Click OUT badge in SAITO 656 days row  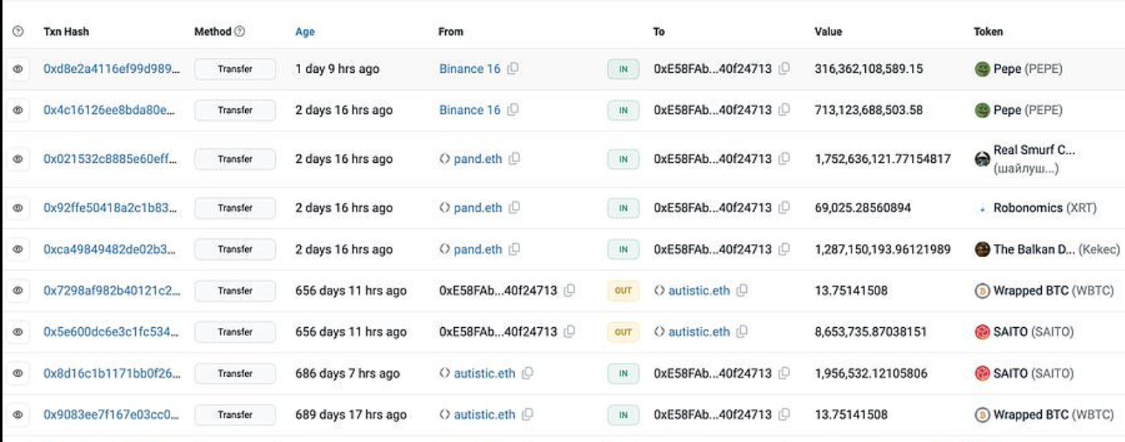(x=623, y=332)
